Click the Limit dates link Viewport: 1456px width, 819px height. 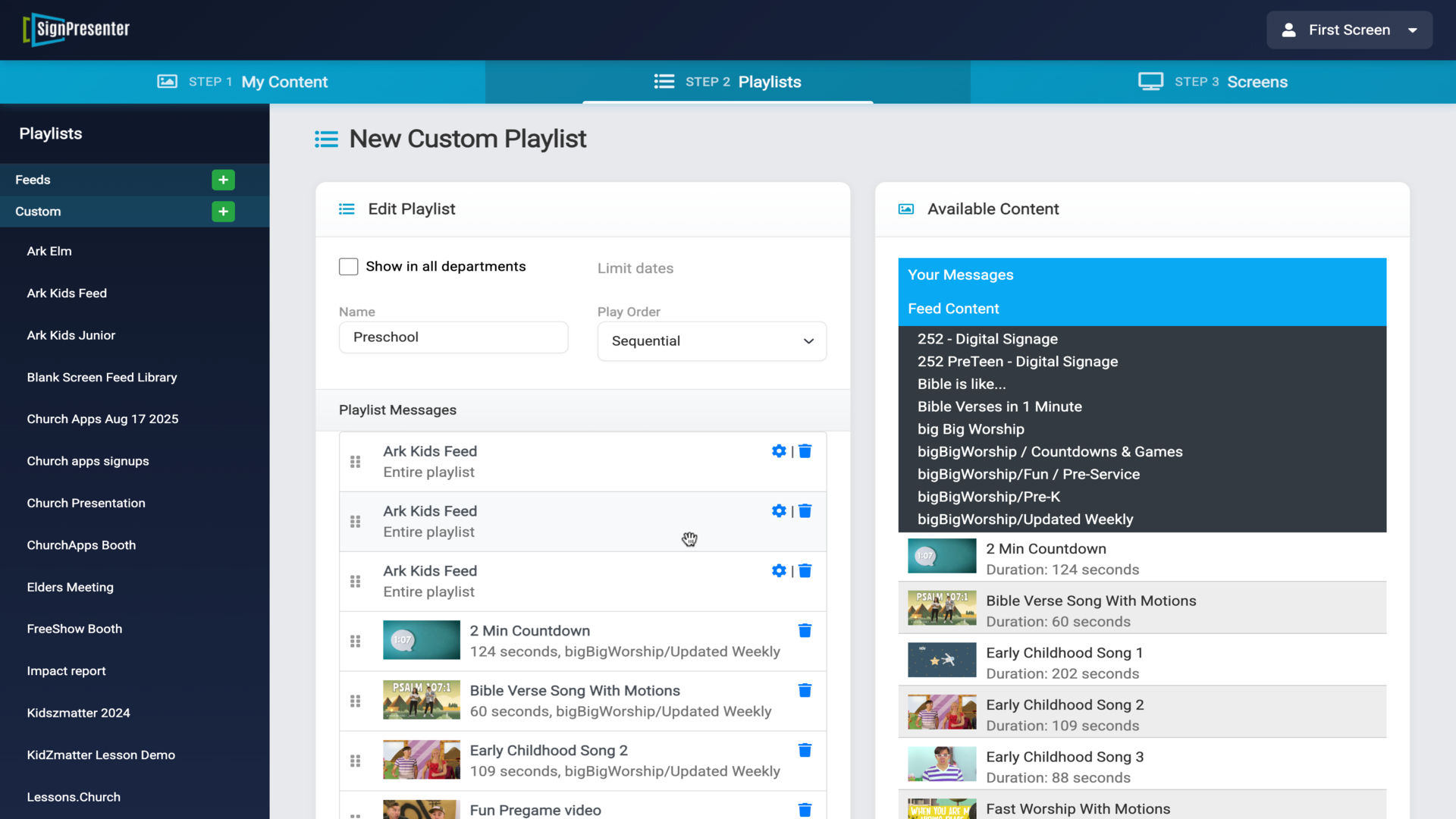[x=635, y=268]
